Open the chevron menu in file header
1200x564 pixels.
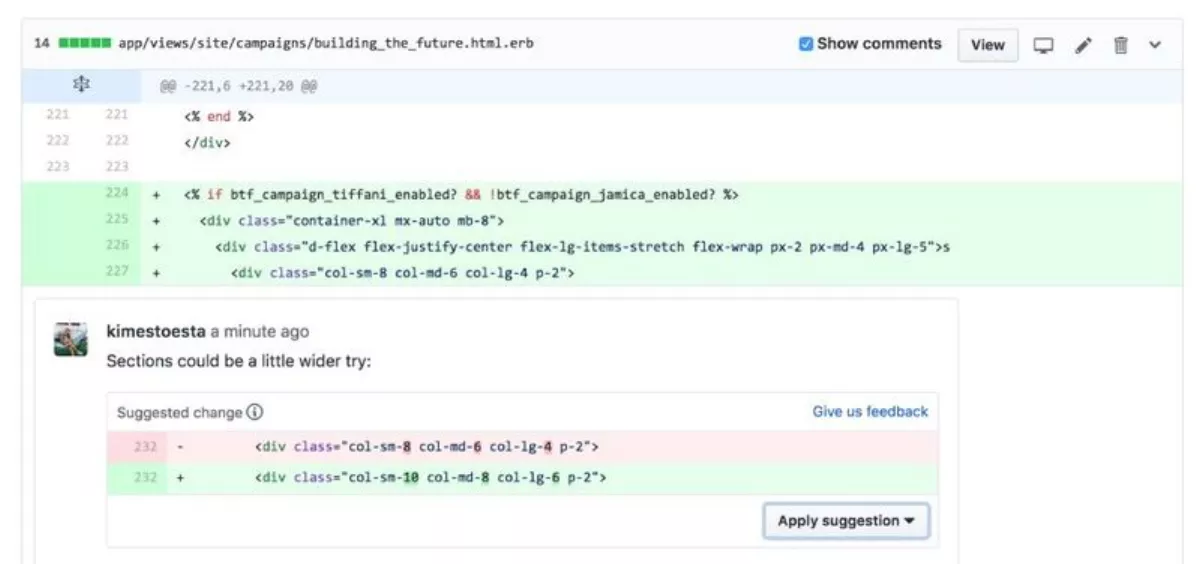(1156, 45)
